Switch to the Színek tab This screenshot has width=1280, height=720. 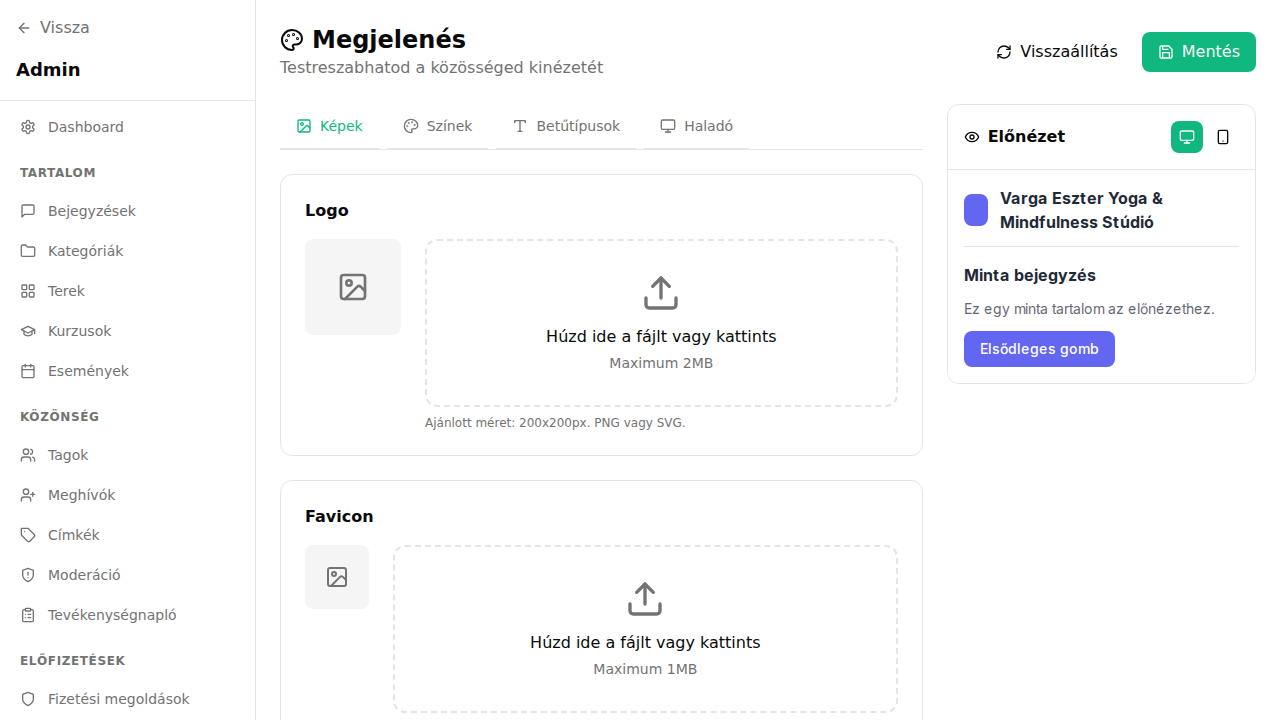pos(438,126)
